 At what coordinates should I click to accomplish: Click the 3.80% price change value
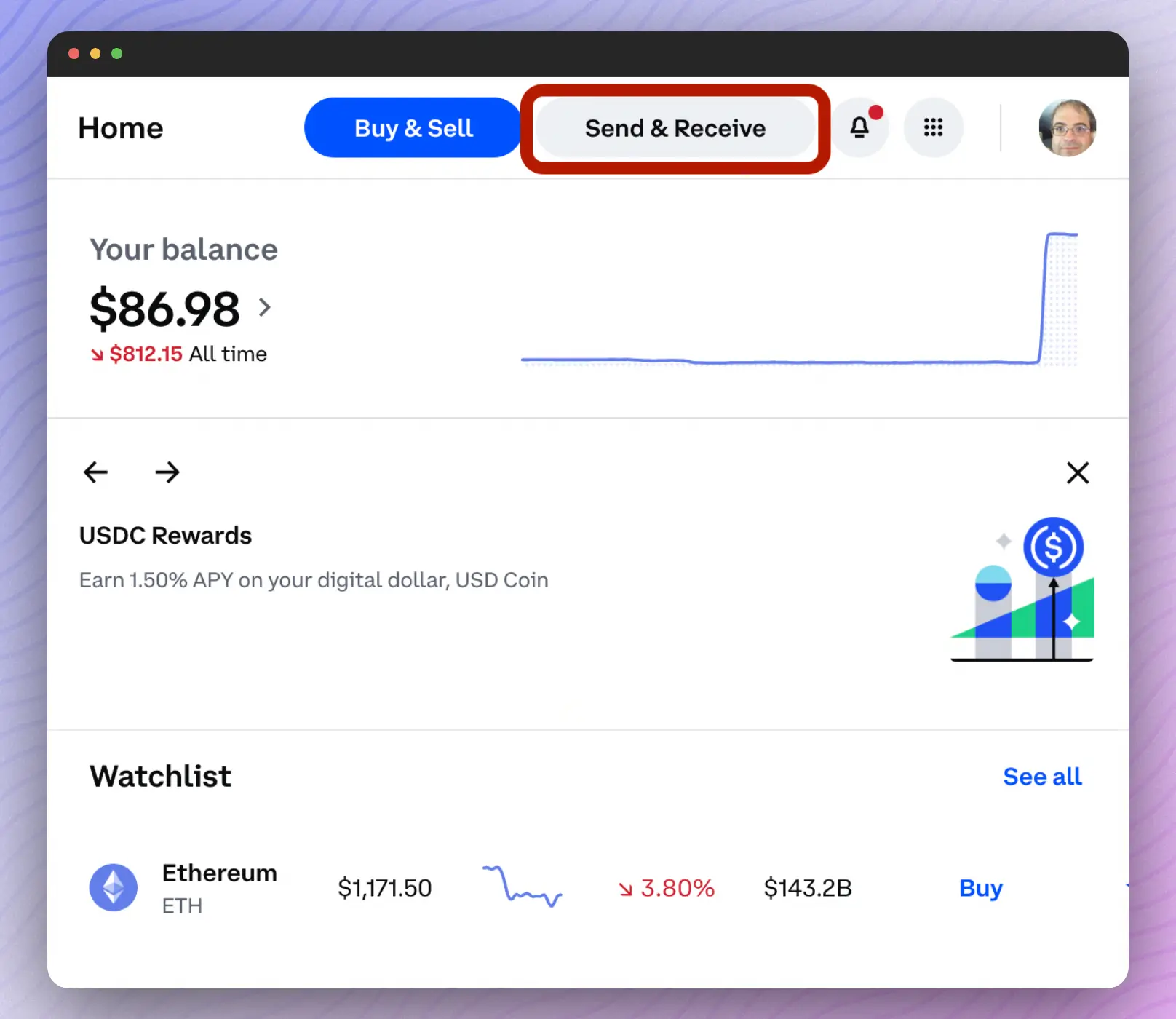coord(667,888)
